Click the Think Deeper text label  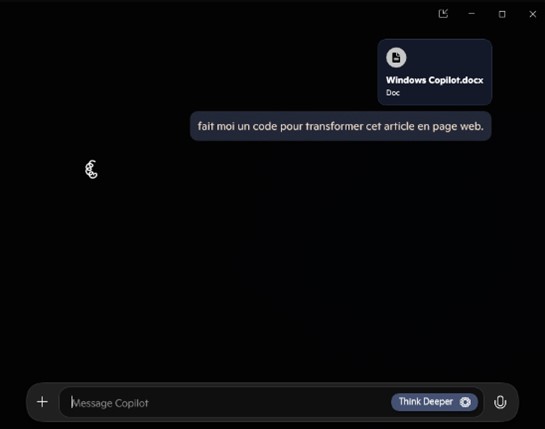coord(425,402)
